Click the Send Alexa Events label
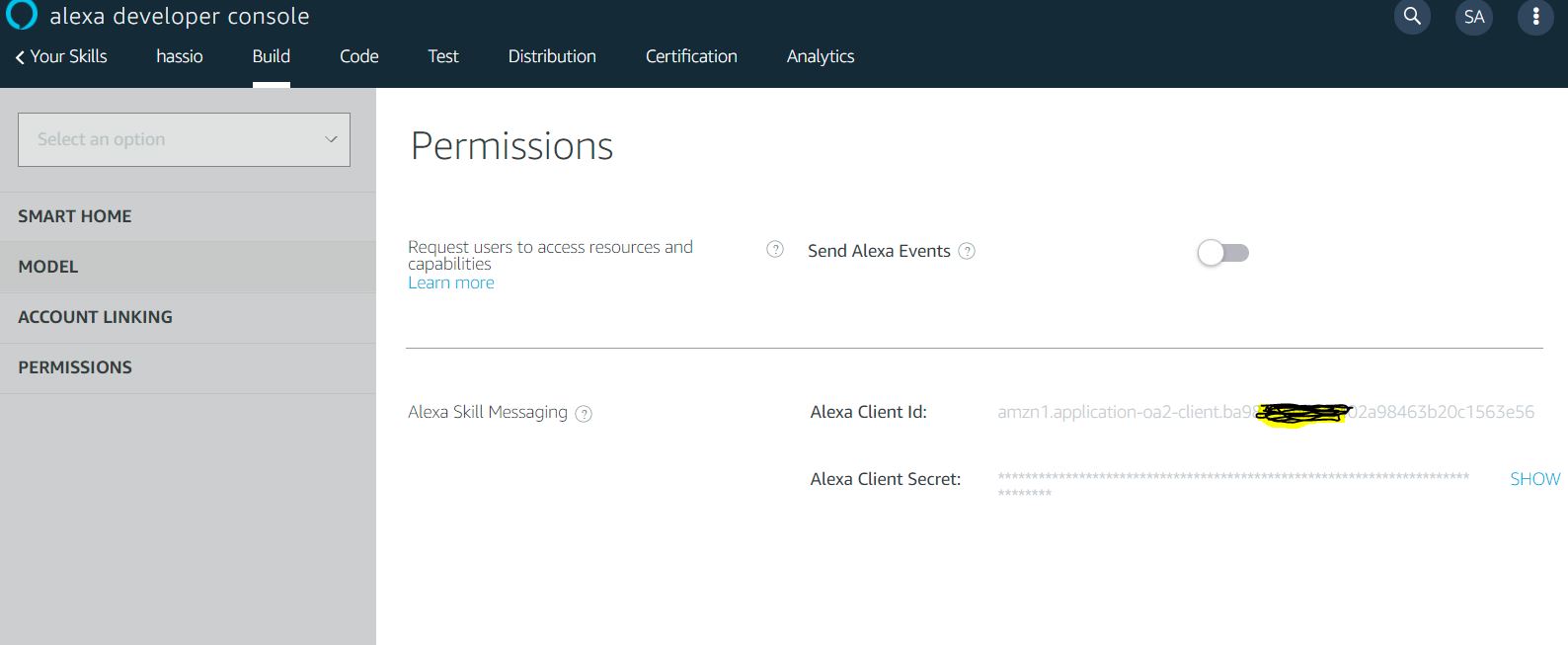This screenshot has width=1568, height=645. point(879,251)
